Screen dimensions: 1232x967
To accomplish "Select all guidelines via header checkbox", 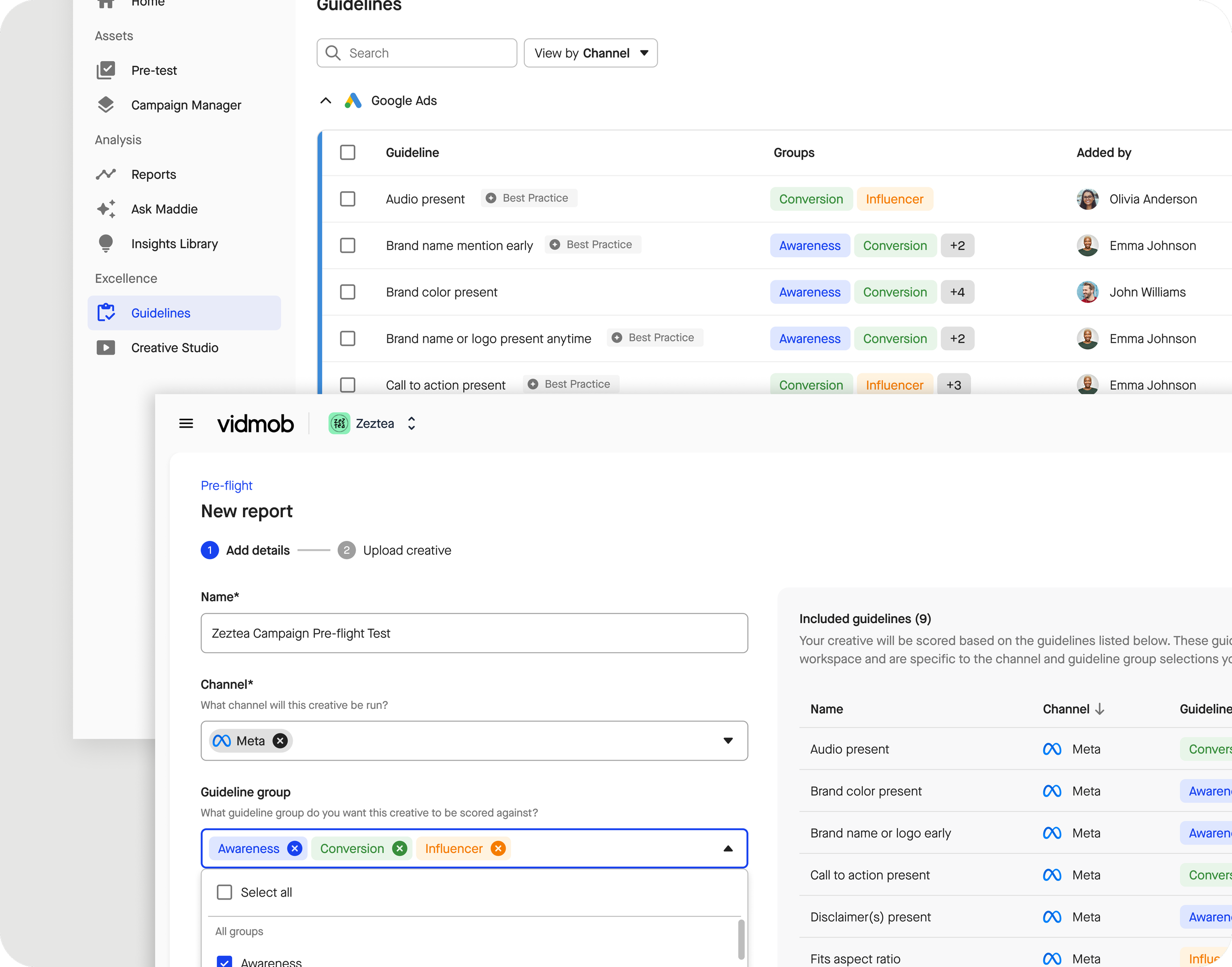I will pyautogui.click(x=347, y=152).
